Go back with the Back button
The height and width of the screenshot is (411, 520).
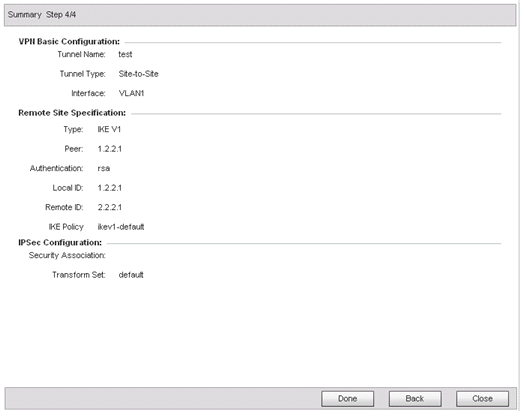(415, 399)
